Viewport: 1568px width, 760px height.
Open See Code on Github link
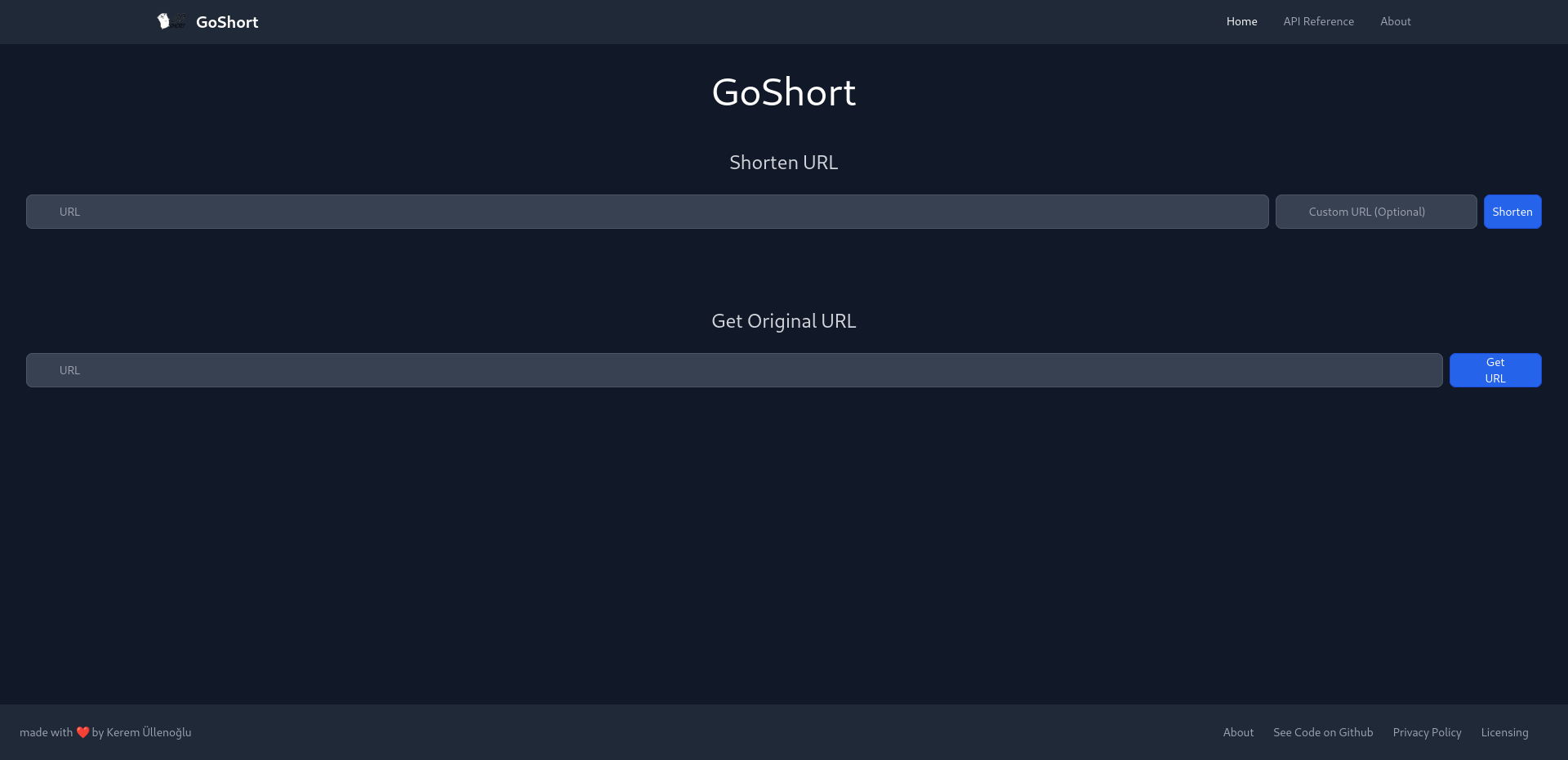[x=1323, y=732]
